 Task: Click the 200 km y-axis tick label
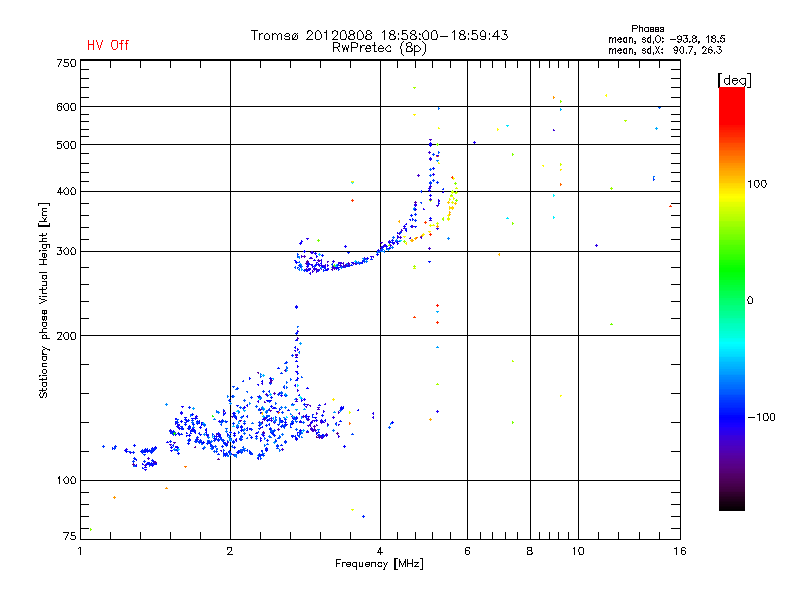point(66,336)
